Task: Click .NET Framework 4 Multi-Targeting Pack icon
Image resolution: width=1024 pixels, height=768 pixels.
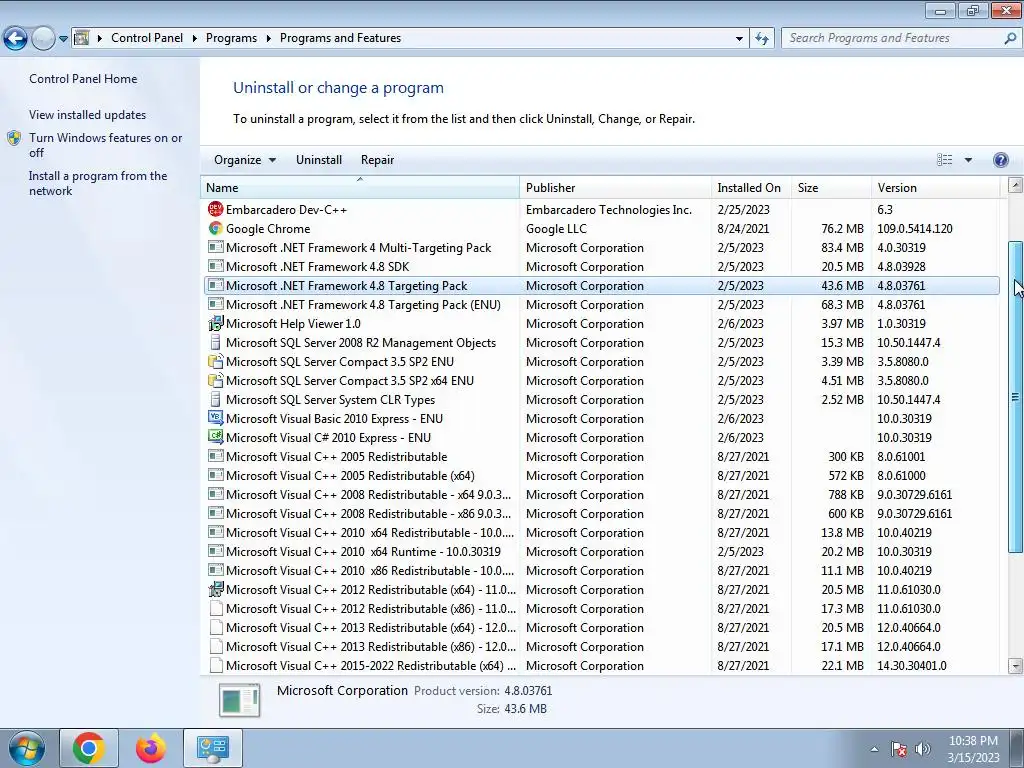Action: [215, 248]
